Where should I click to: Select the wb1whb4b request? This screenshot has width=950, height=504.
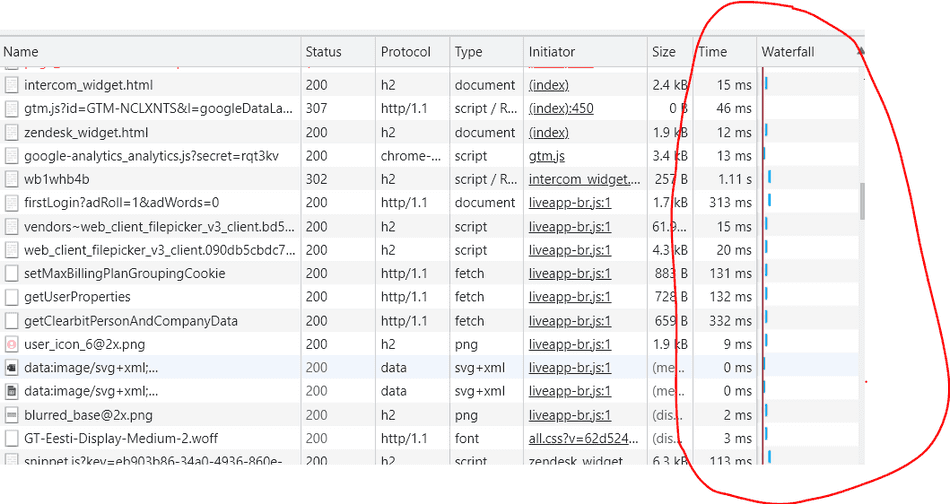(x=57, y=179)
